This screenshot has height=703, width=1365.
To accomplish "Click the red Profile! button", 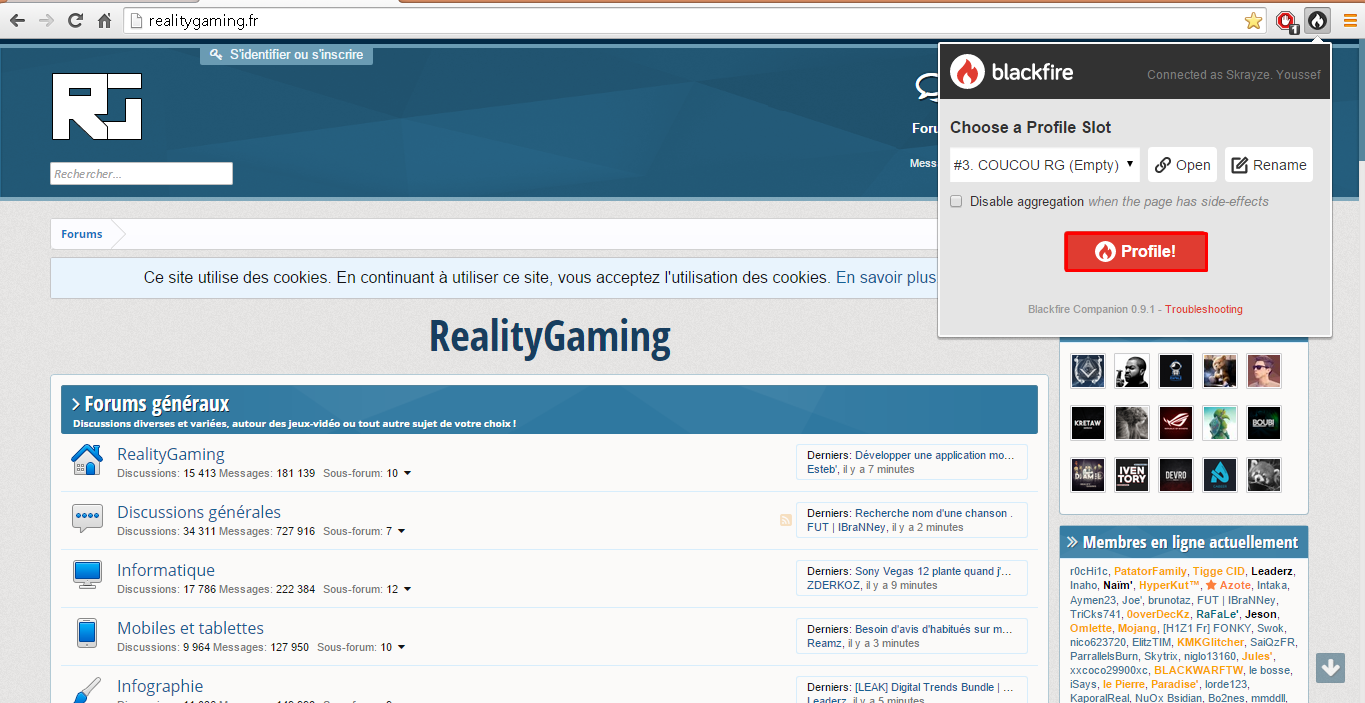I will [x=1136, y=252].
